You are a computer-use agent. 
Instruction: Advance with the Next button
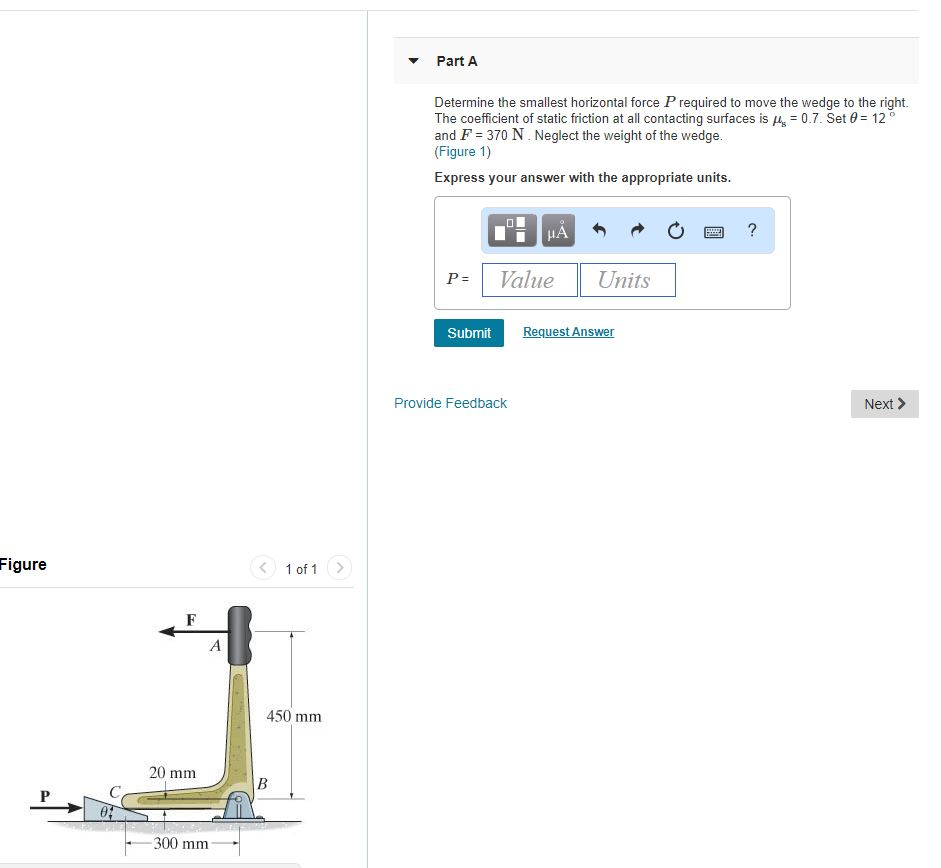pyautogui.click(x=883, y=404)
